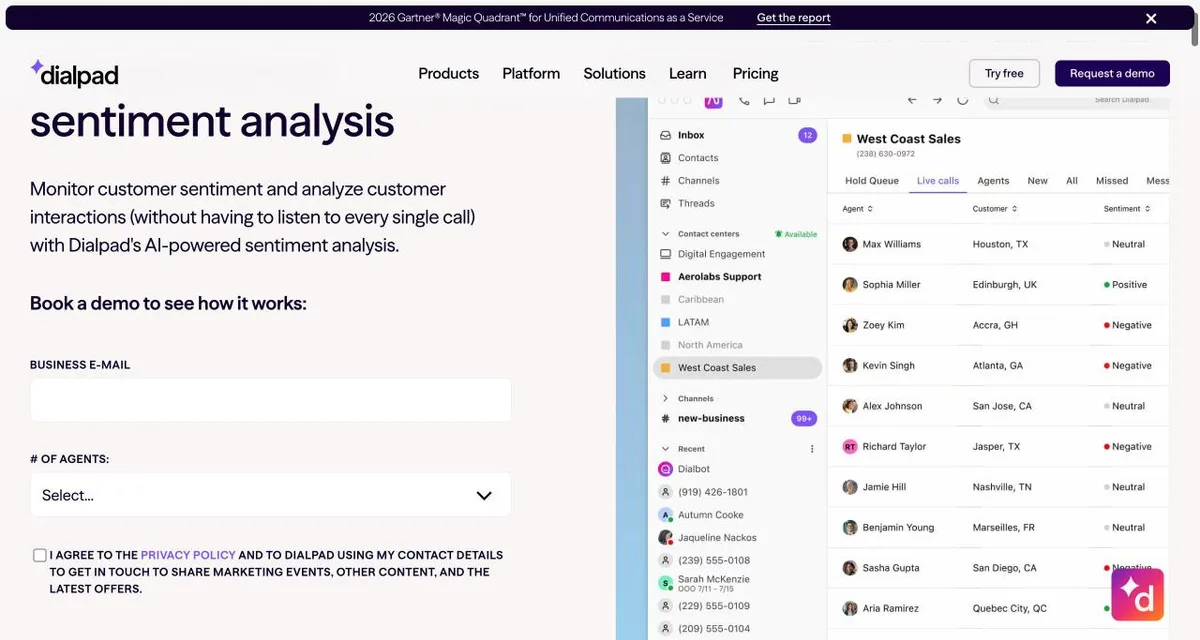Click the message bubble icon in app preview
The height and width of the screenshot is (640, 1200).
tap(769, 100)
